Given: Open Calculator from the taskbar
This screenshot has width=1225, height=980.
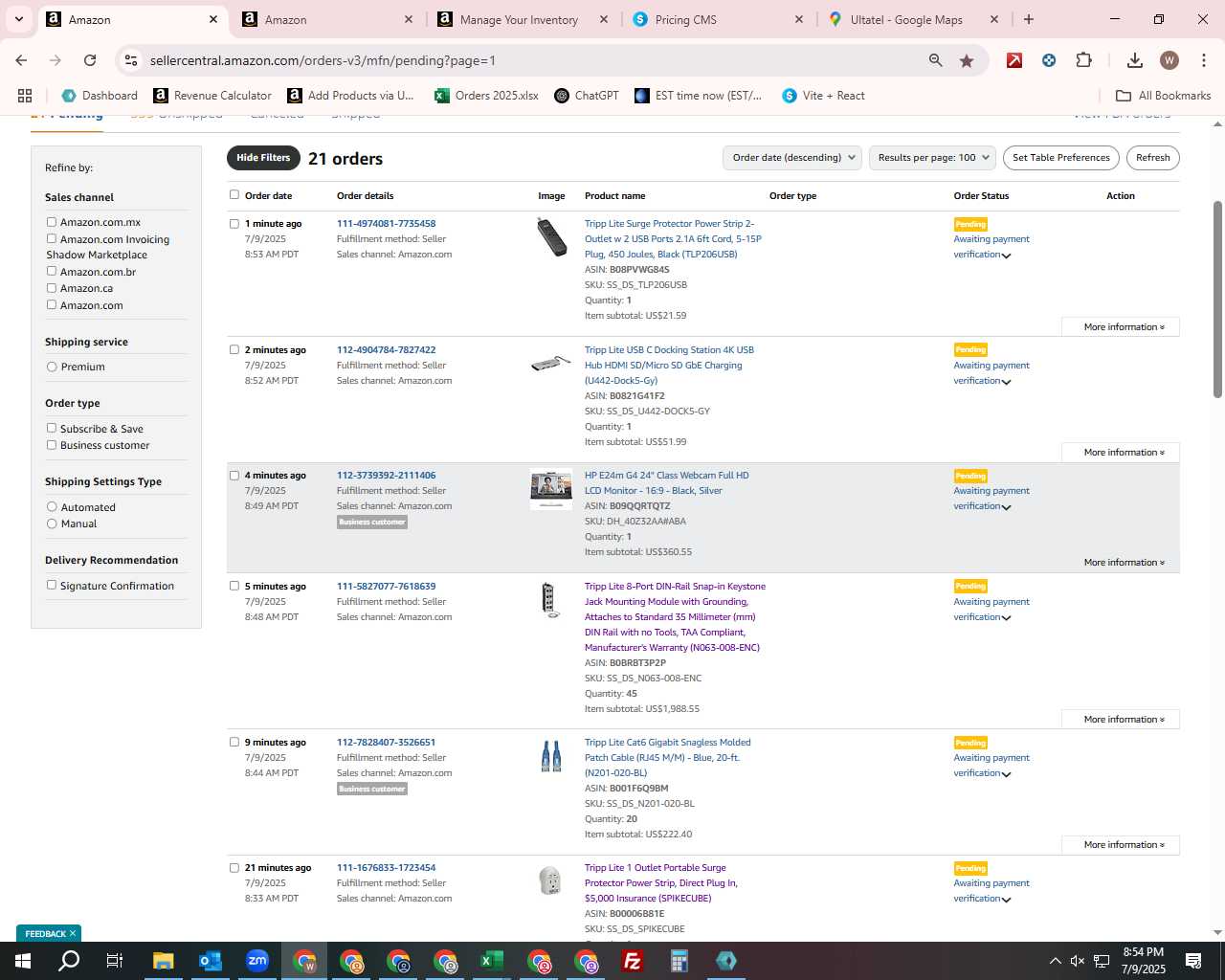Looking at the screenshot, I should [x=679, y=961].
